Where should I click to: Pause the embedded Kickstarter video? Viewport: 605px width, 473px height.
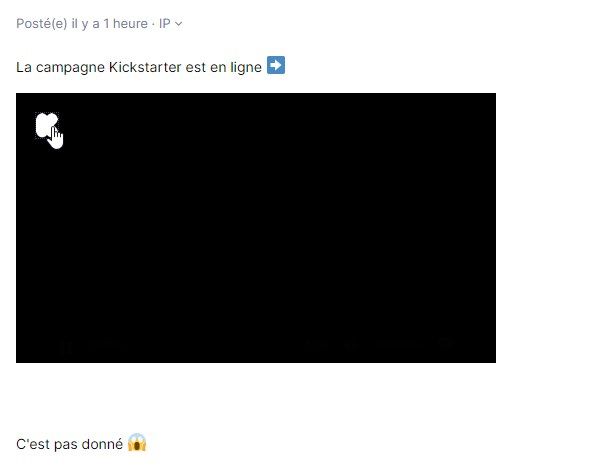click(x=66, y=346)
